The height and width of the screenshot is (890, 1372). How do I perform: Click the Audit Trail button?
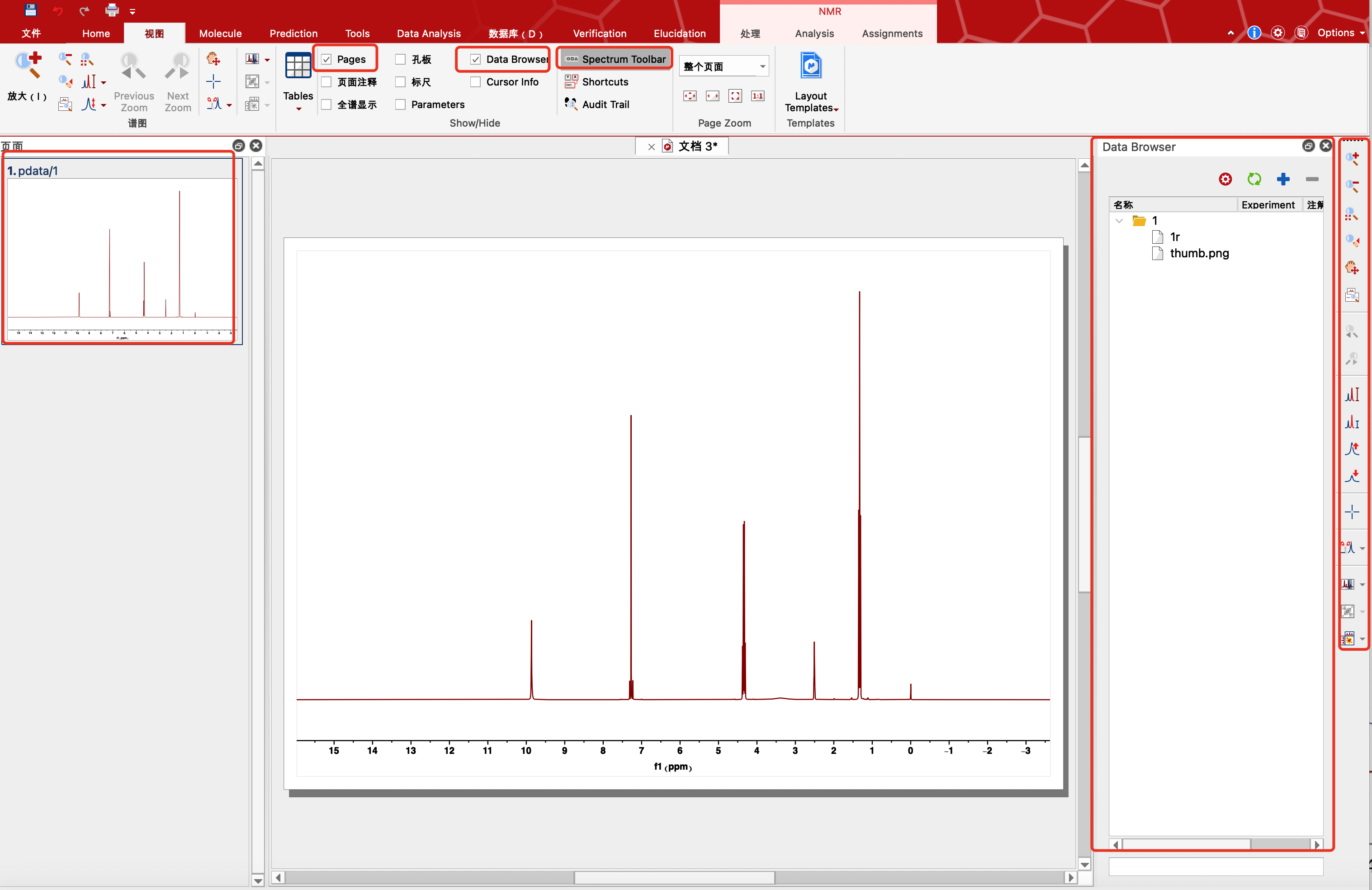pyautogui.click(x=597, y=104)
